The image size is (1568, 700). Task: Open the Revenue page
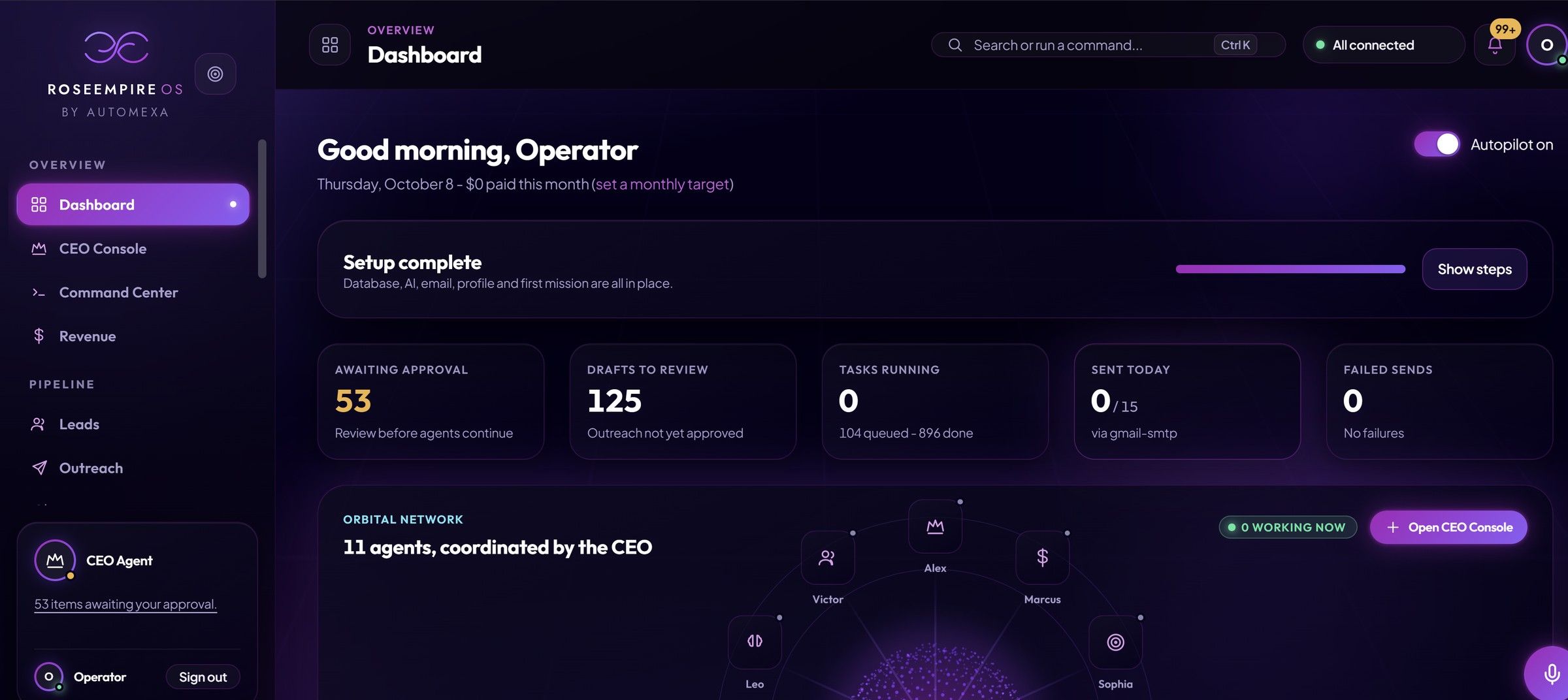tap(133, 336)
